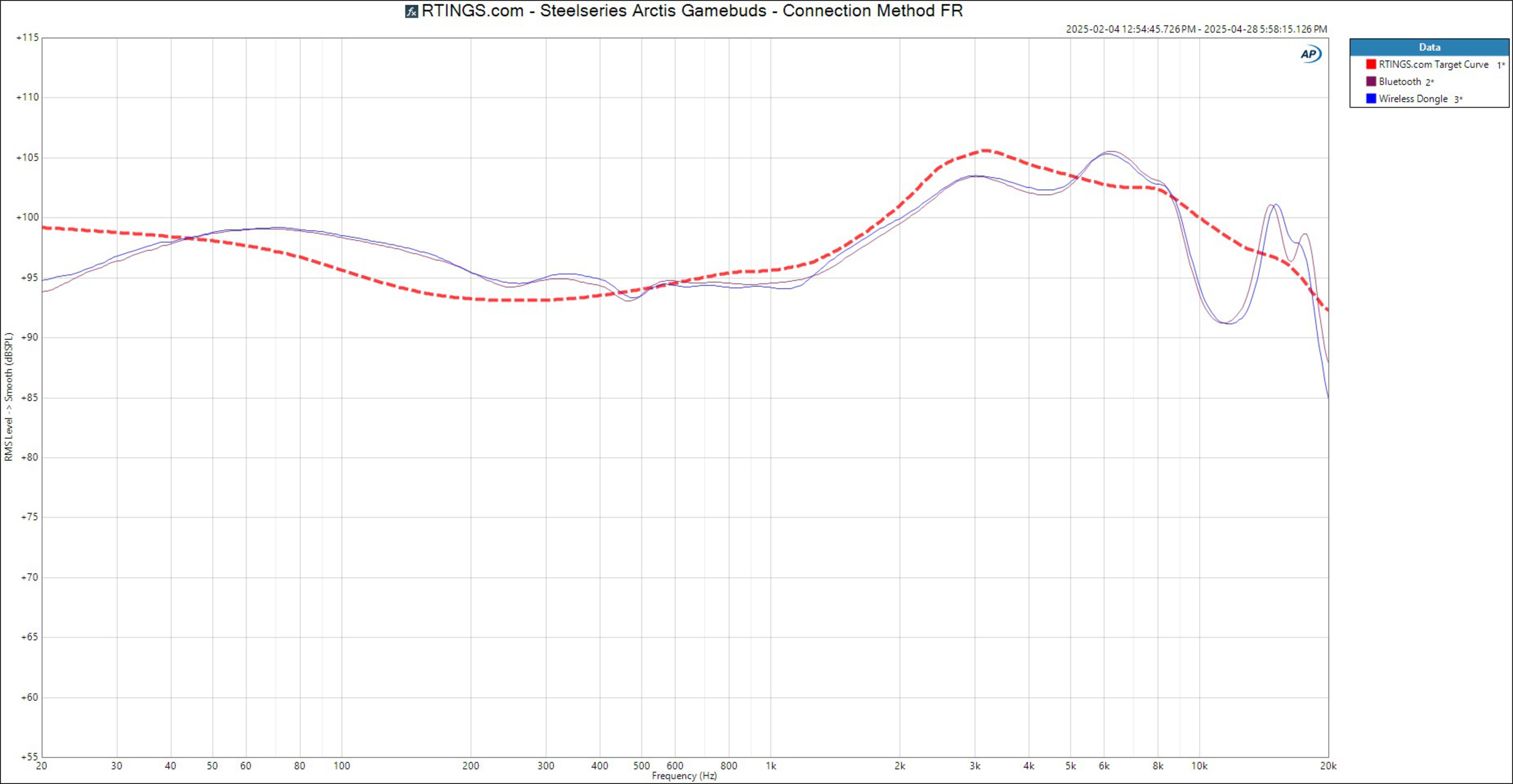1513x784 pixels.
Task: Click the Frequency (Hz) axis label
Action: tap(684, 776)
